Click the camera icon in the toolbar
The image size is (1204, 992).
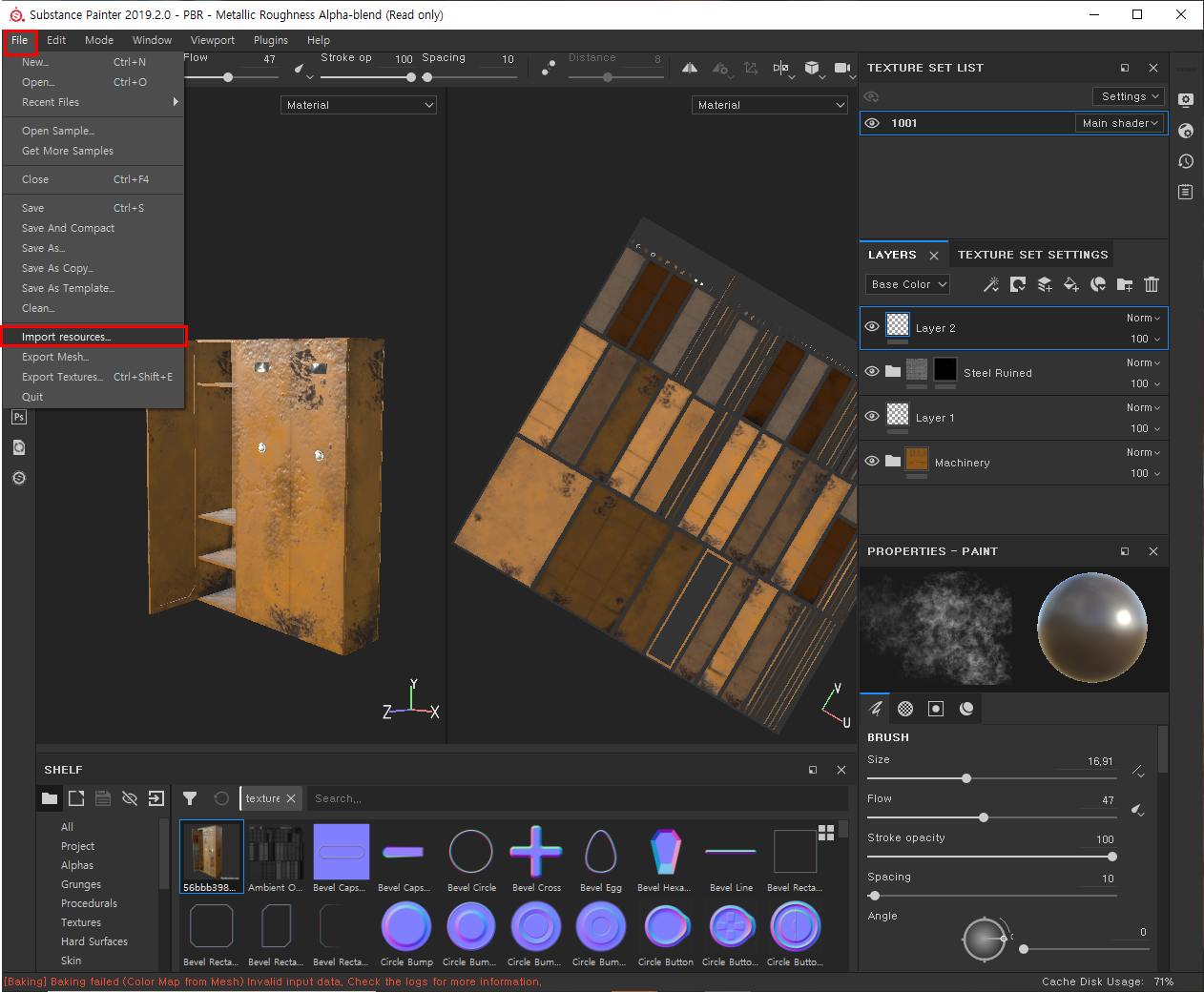point(842,68)
